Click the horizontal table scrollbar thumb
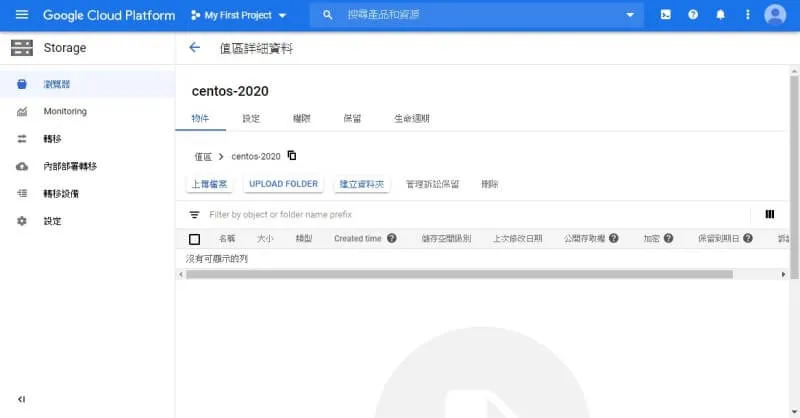800x418 pixels. (x=459, y=275)
